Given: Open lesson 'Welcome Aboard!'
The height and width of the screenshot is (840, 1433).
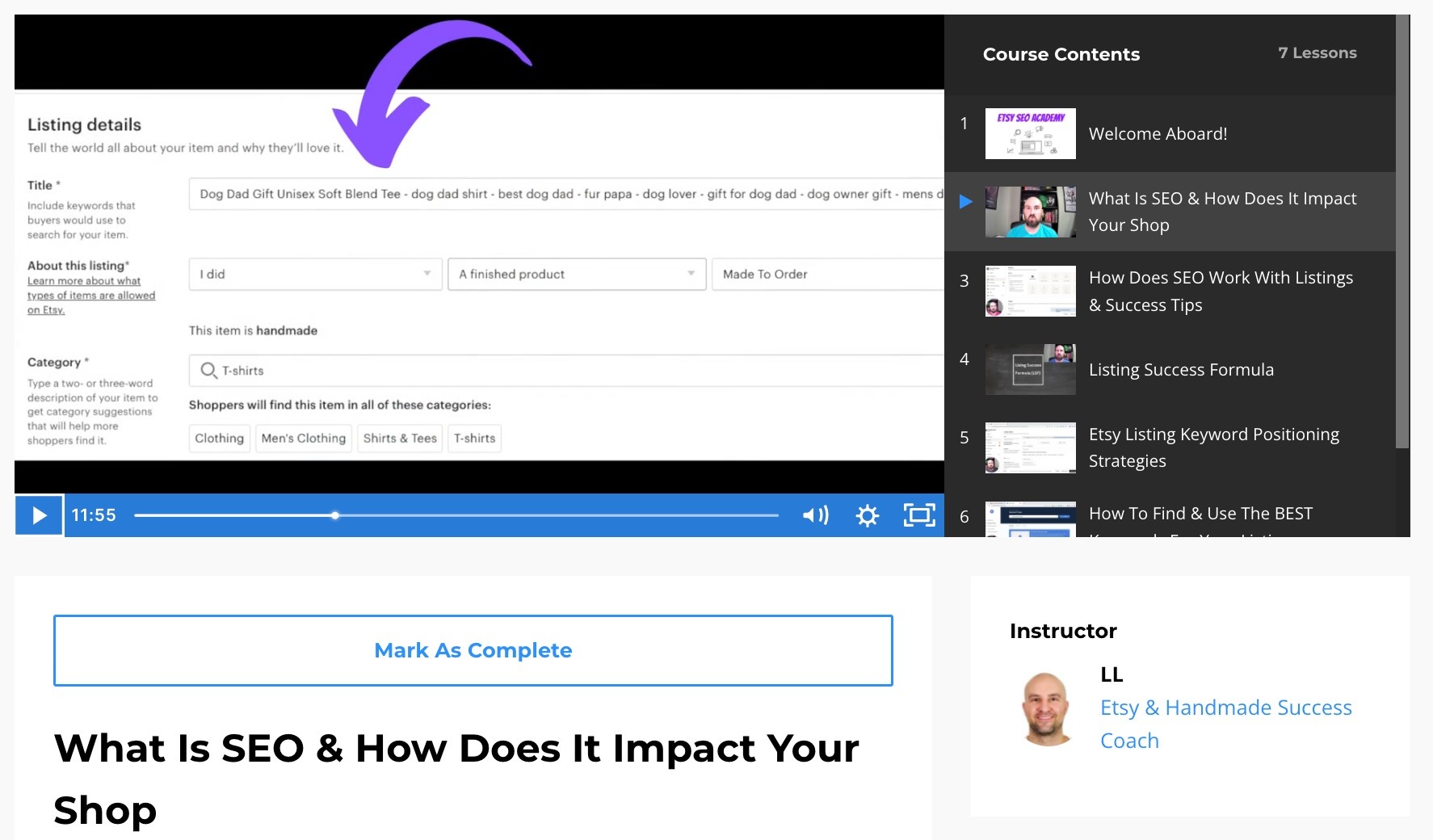Looking at the screenshot, I should 1170,133.
